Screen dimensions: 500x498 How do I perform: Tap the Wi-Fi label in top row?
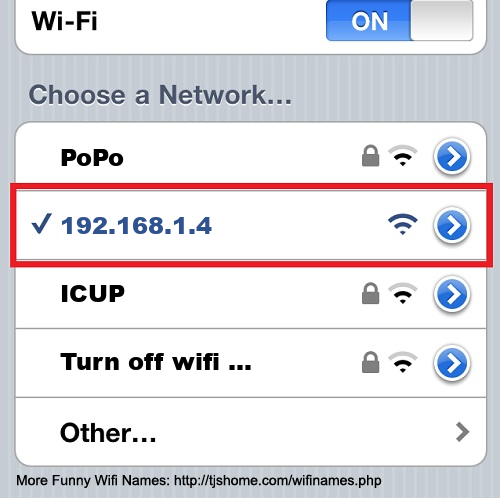[x=64, y=21]
